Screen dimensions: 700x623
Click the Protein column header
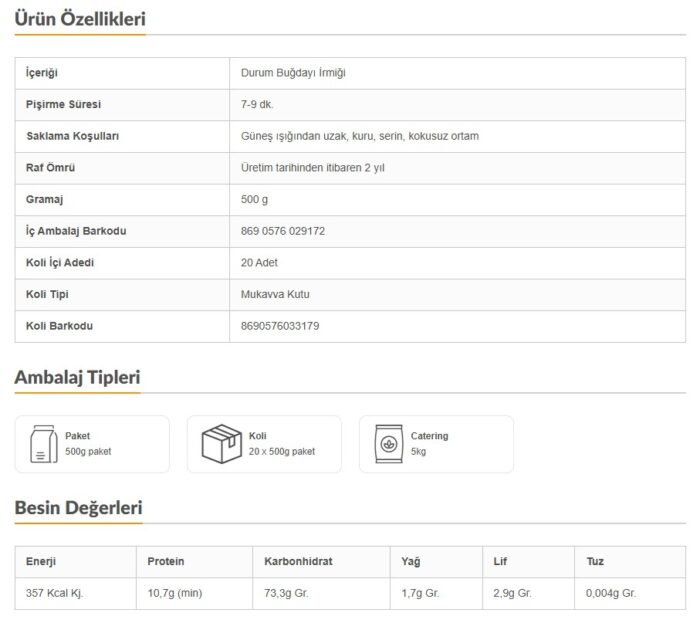click(166, 561)
